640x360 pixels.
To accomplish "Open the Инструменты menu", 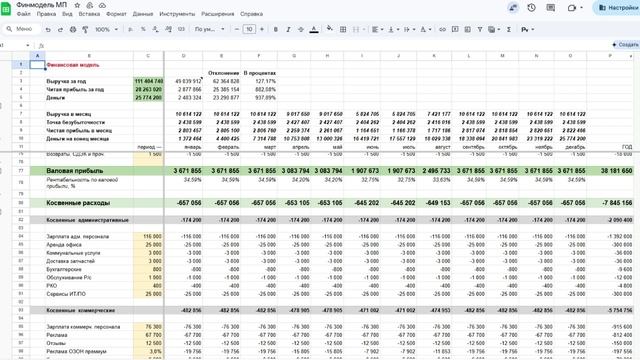I will click(x=177, y=14).
